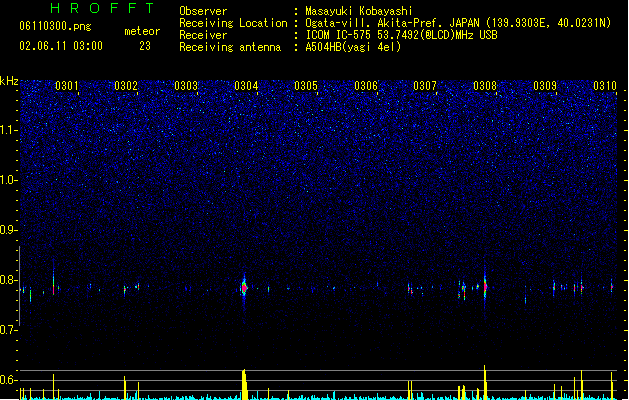The image size is (629, 400).
Task: Click the strong meteor echo below the 0308 marker
Action: tap(485, 286)
